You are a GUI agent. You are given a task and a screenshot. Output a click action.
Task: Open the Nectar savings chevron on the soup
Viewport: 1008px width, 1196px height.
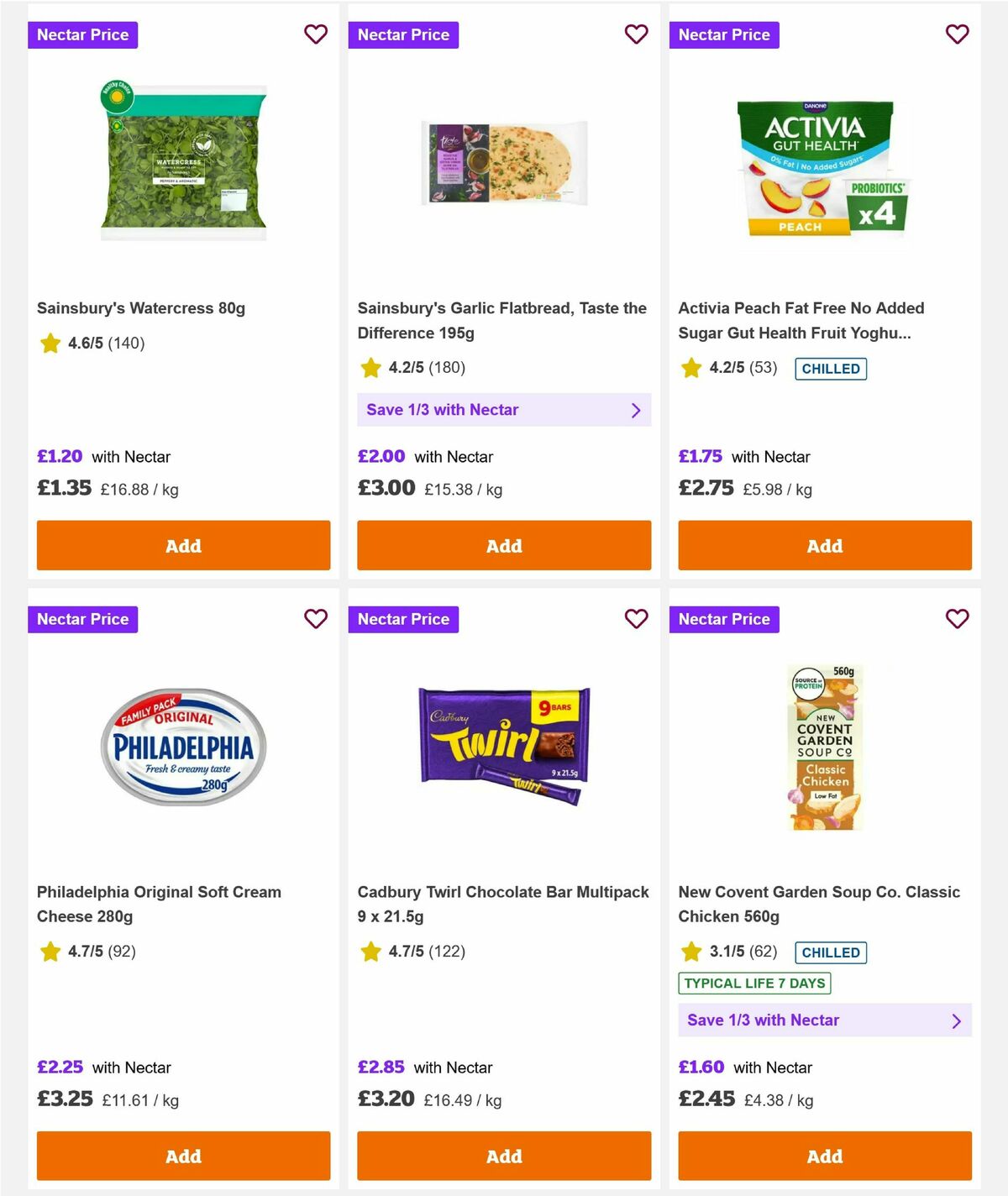click(956, 1020)
